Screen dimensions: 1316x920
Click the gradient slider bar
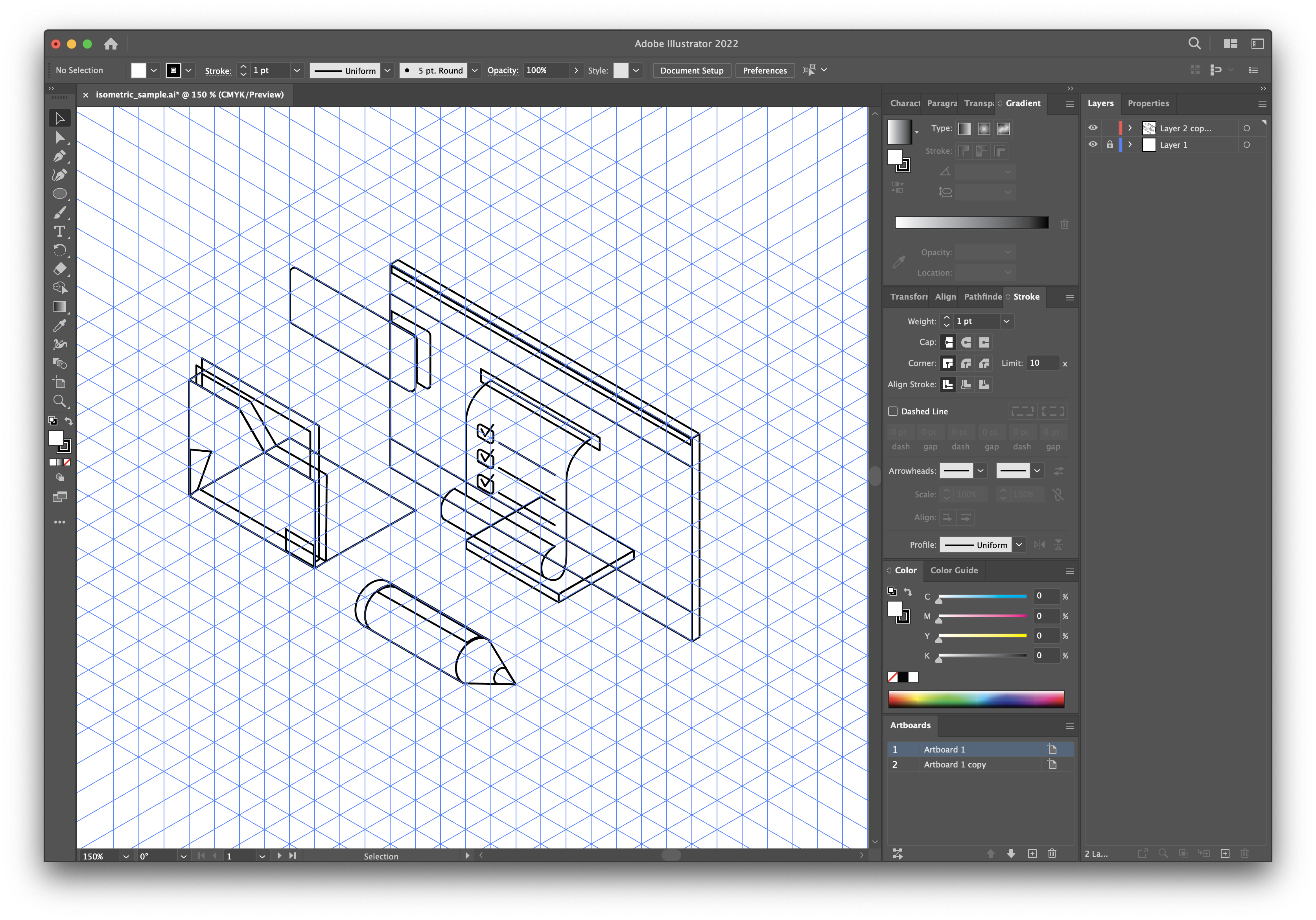click(x=971, y=223)
